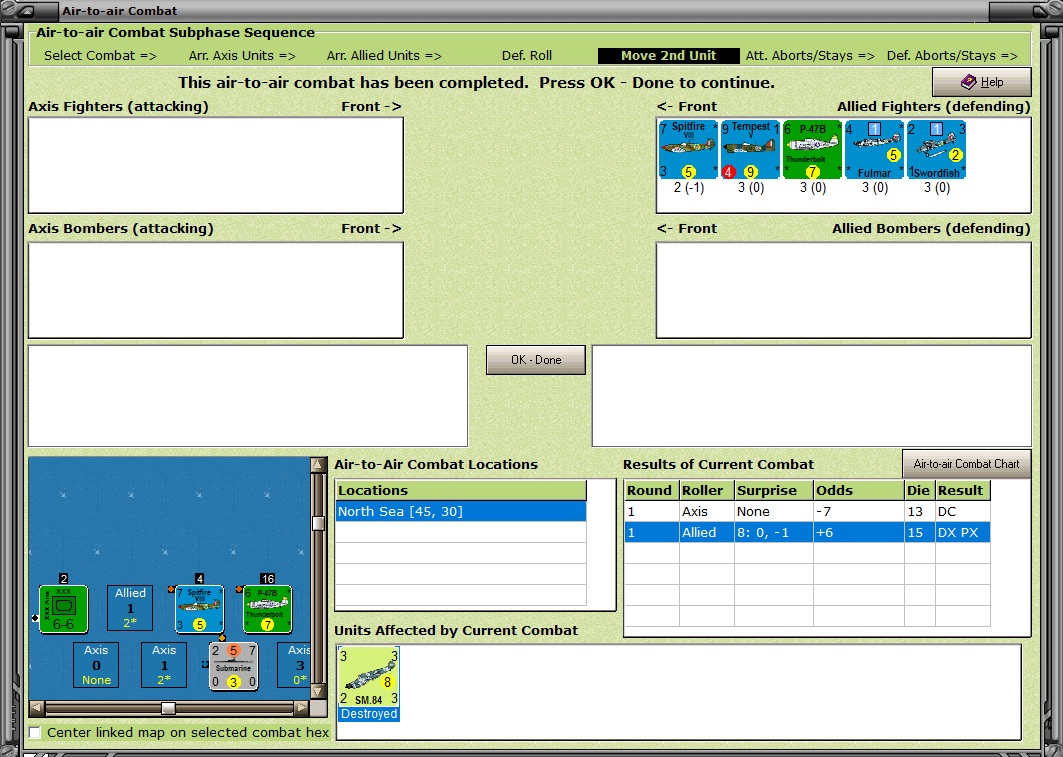Viewport: 1063px width, 757px height.
Task: Click the Result column header
Action: tap(963, 491)
